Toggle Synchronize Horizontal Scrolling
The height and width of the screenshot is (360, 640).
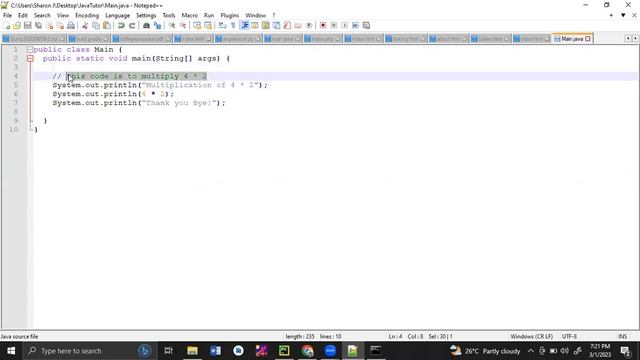coord(208,25)
